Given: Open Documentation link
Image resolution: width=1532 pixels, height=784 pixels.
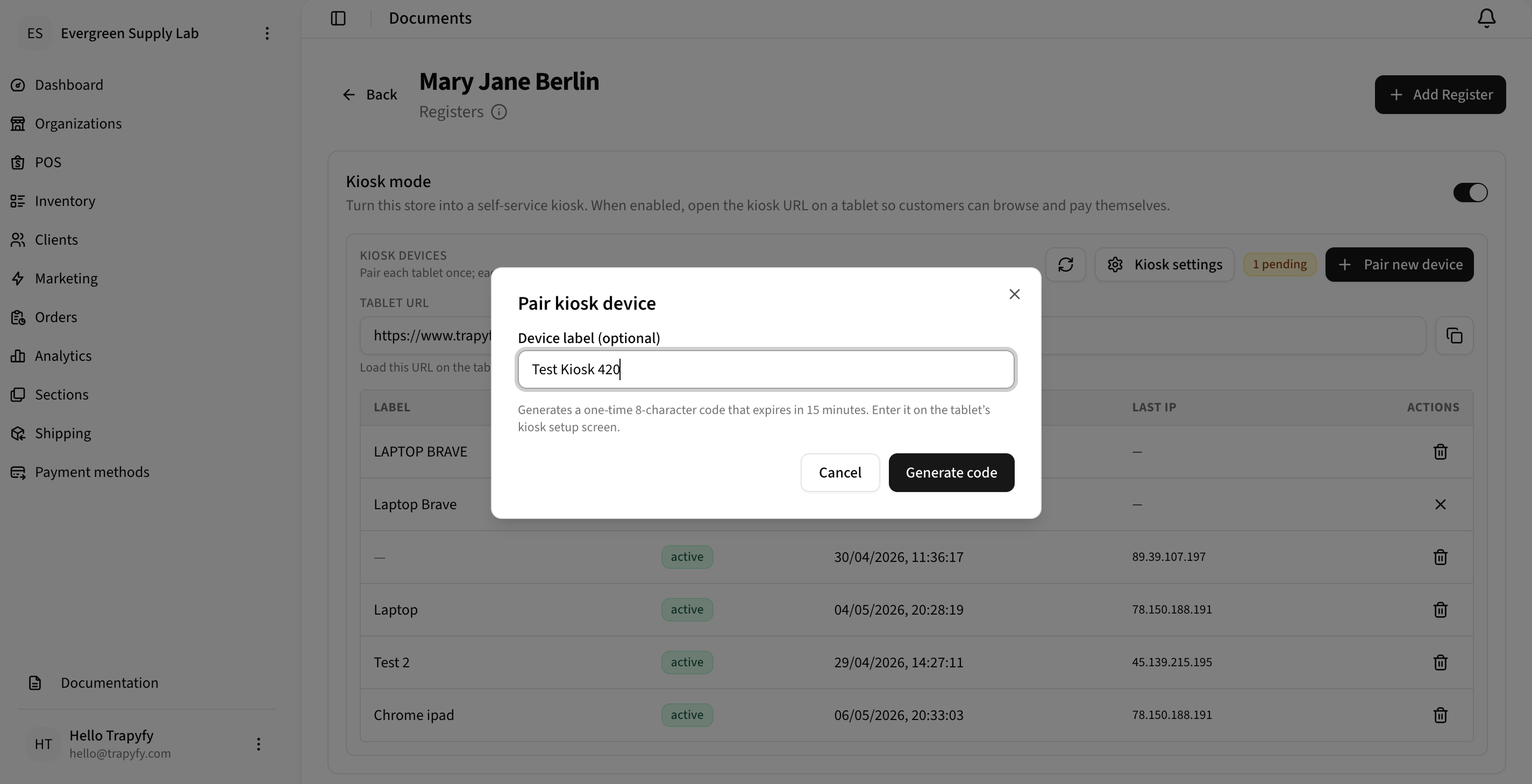Looking at the screenshot, I should pos(110,682).
